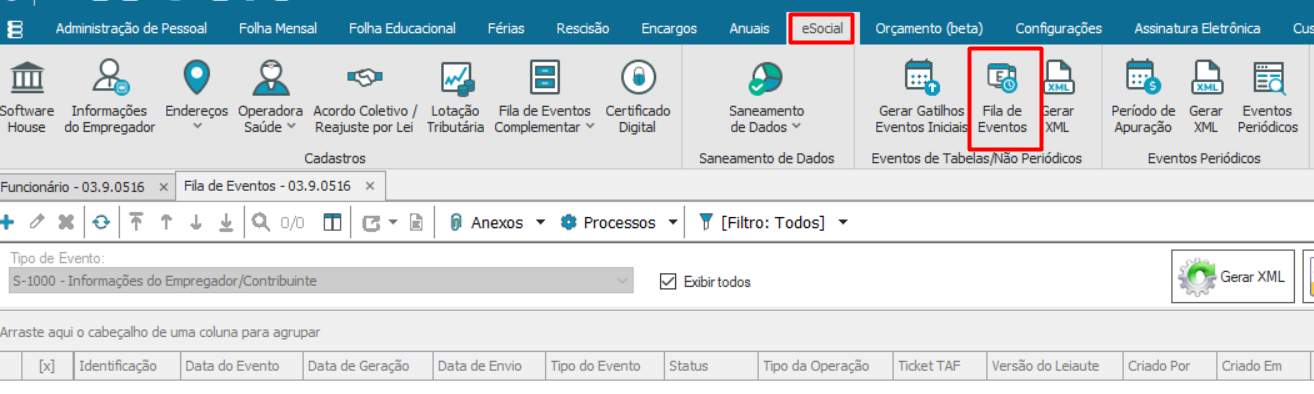The width and height of the screenshot is (1314, 394).
Task: Click the search magnifier icon
Action: click(x=261, y=222)
